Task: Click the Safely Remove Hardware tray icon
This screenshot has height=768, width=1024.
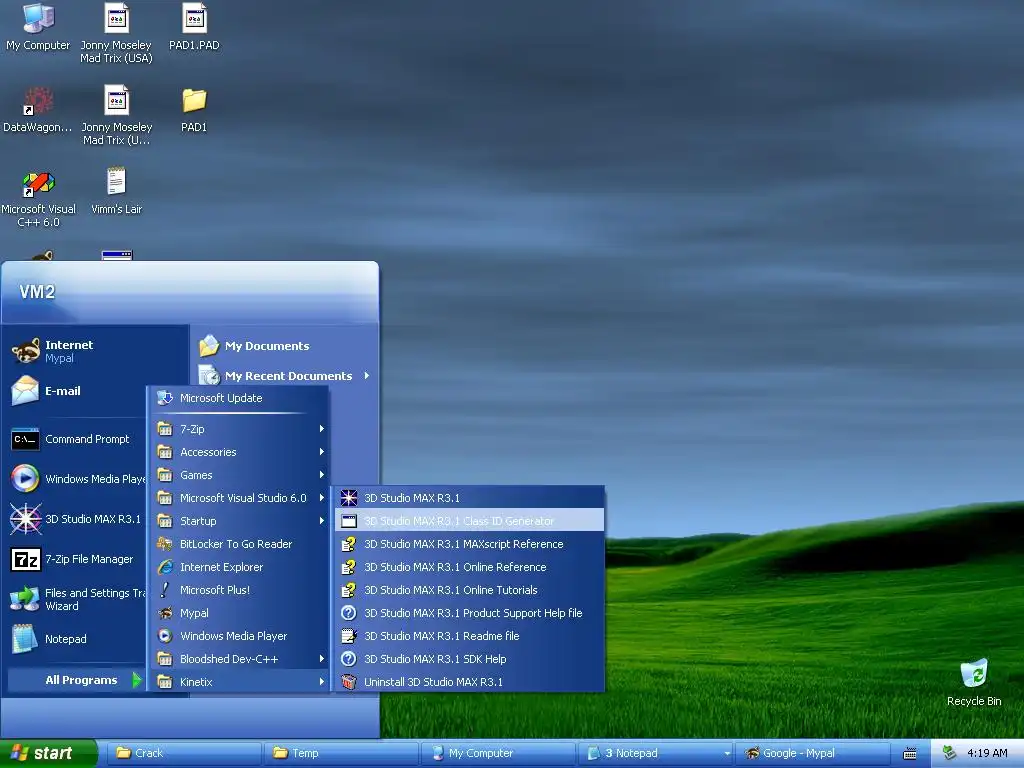Action: (x=950, y=753)
